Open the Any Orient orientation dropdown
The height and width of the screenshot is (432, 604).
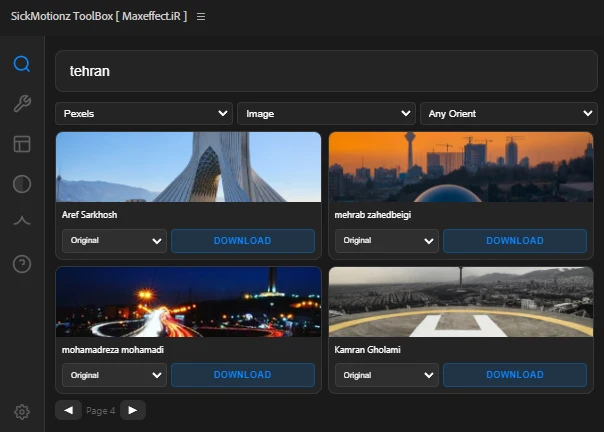click(x=508, y=114)
